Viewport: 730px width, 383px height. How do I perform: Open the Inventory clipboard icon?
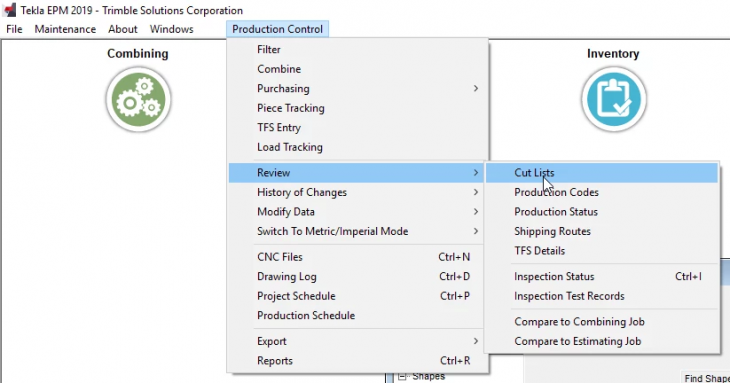coord(614,99)
